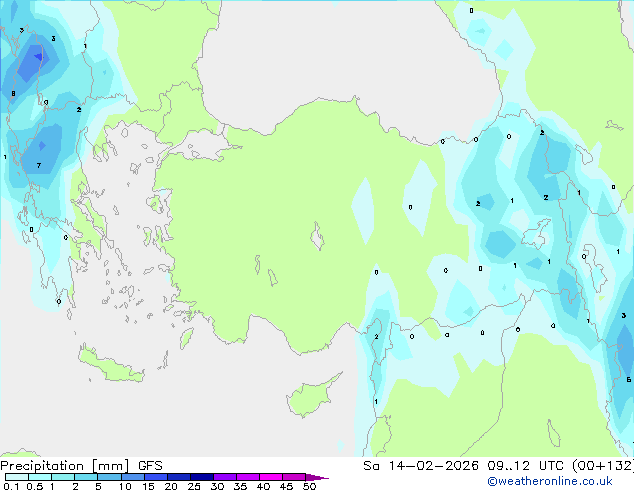This screenshot has width=634, height=490.
Task: Click legend label 10
Action: pyautogui.click(x=125, y=486)
